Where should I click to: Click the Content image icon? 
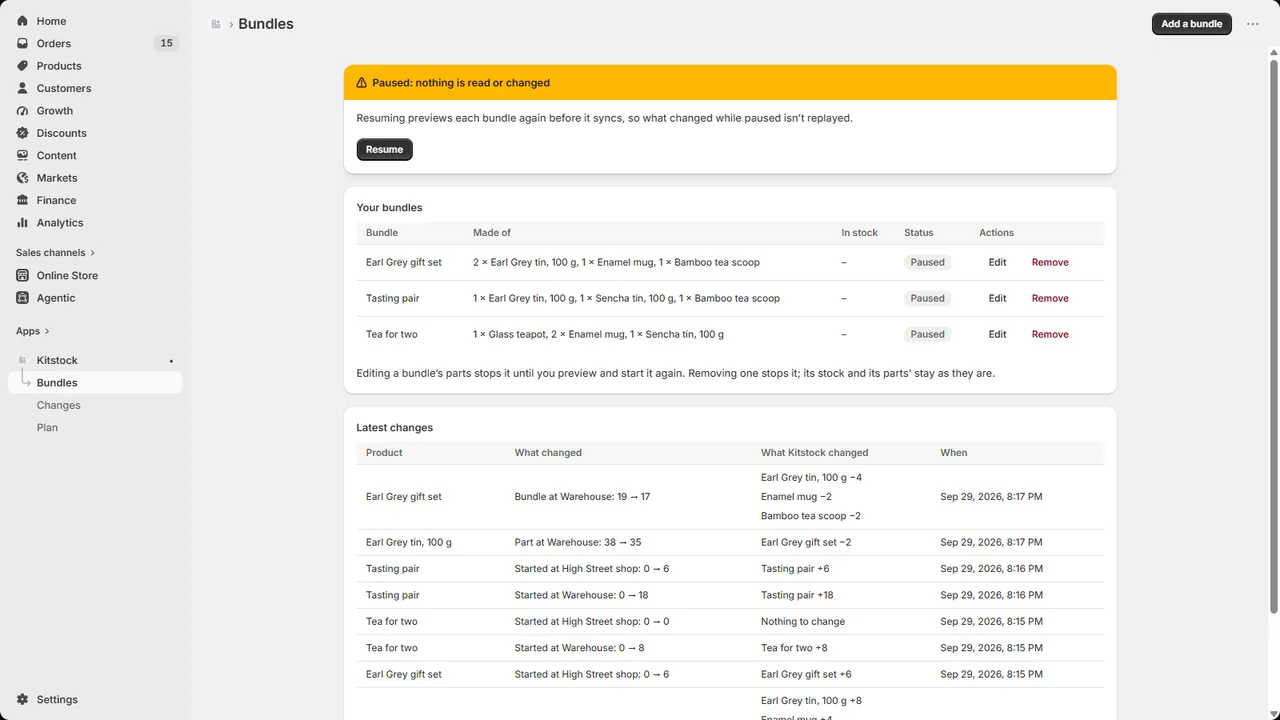[22, 156]
